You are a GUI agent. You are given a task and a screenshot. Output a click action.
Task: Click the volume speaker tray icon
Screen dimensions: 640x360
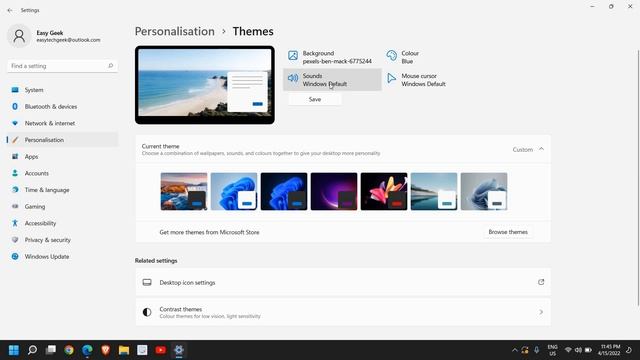578,350
